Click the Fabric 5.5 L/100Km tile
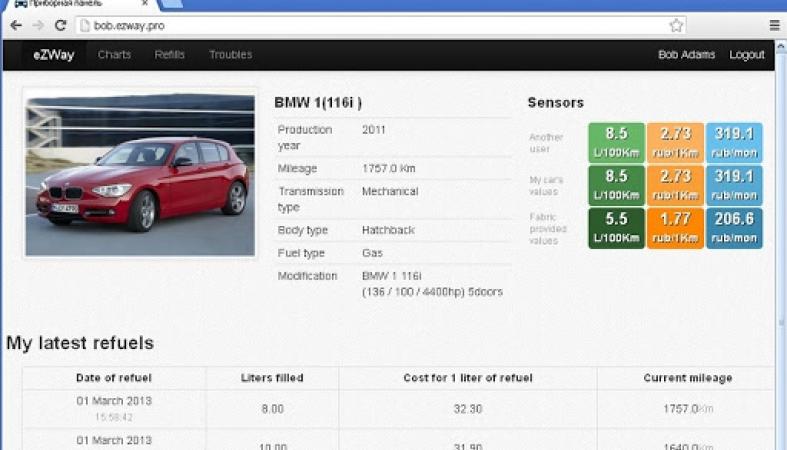This screenshot has height=450, width=787. tap(616, 228)
